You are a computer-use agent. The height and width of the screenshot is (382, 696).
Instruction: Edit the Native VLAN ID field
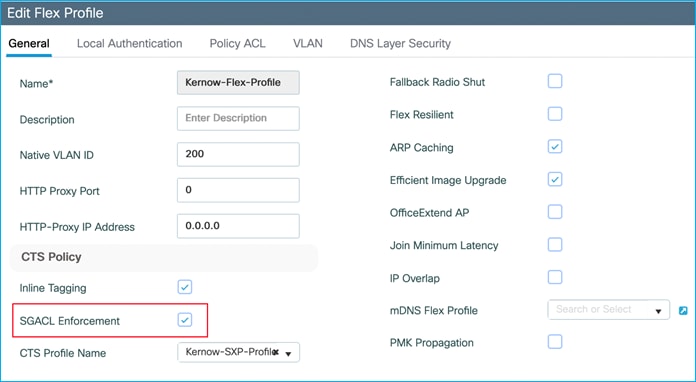238,154
